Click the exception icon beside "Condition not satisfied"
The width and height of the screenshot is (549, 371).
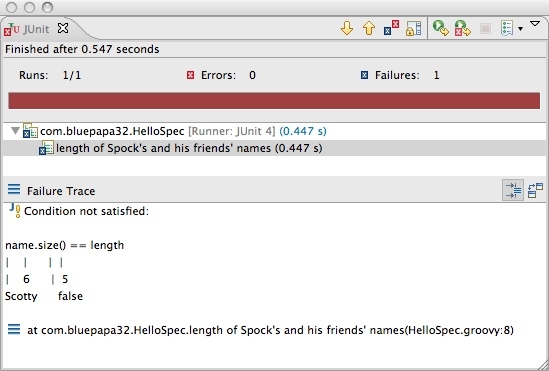tap(15, 210)
